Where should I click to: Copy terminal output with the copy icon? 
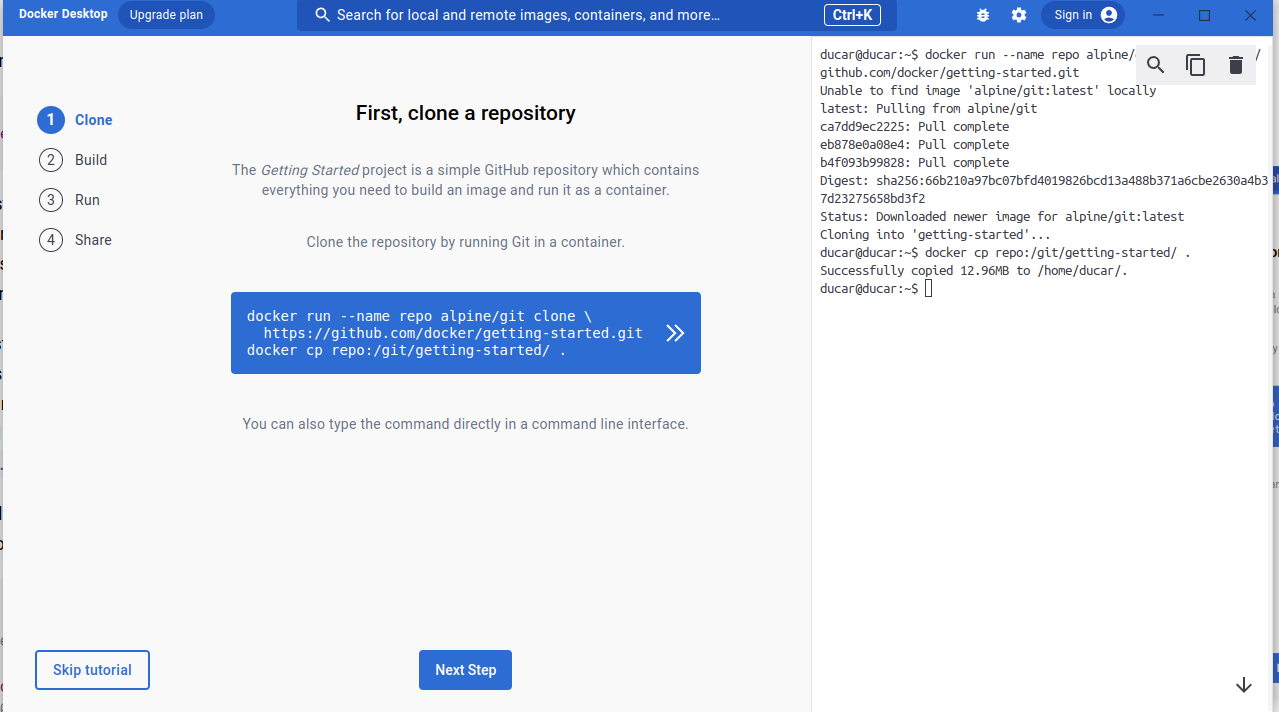1196,65
